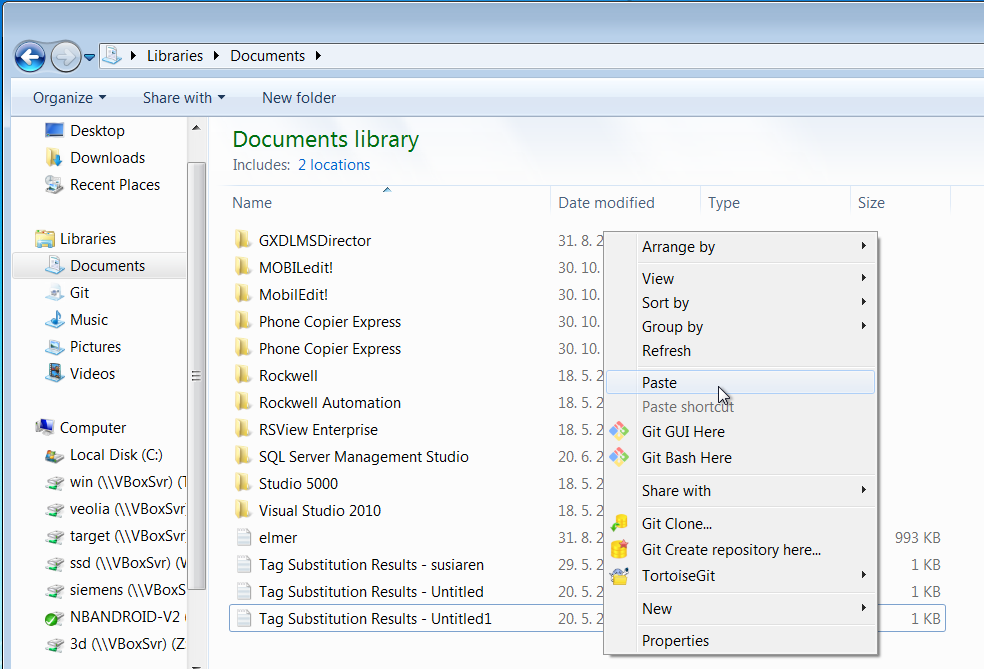This screenshot has height=669, width=984.
Task: Select Refresh in the context menu
Action: (666, 351)
